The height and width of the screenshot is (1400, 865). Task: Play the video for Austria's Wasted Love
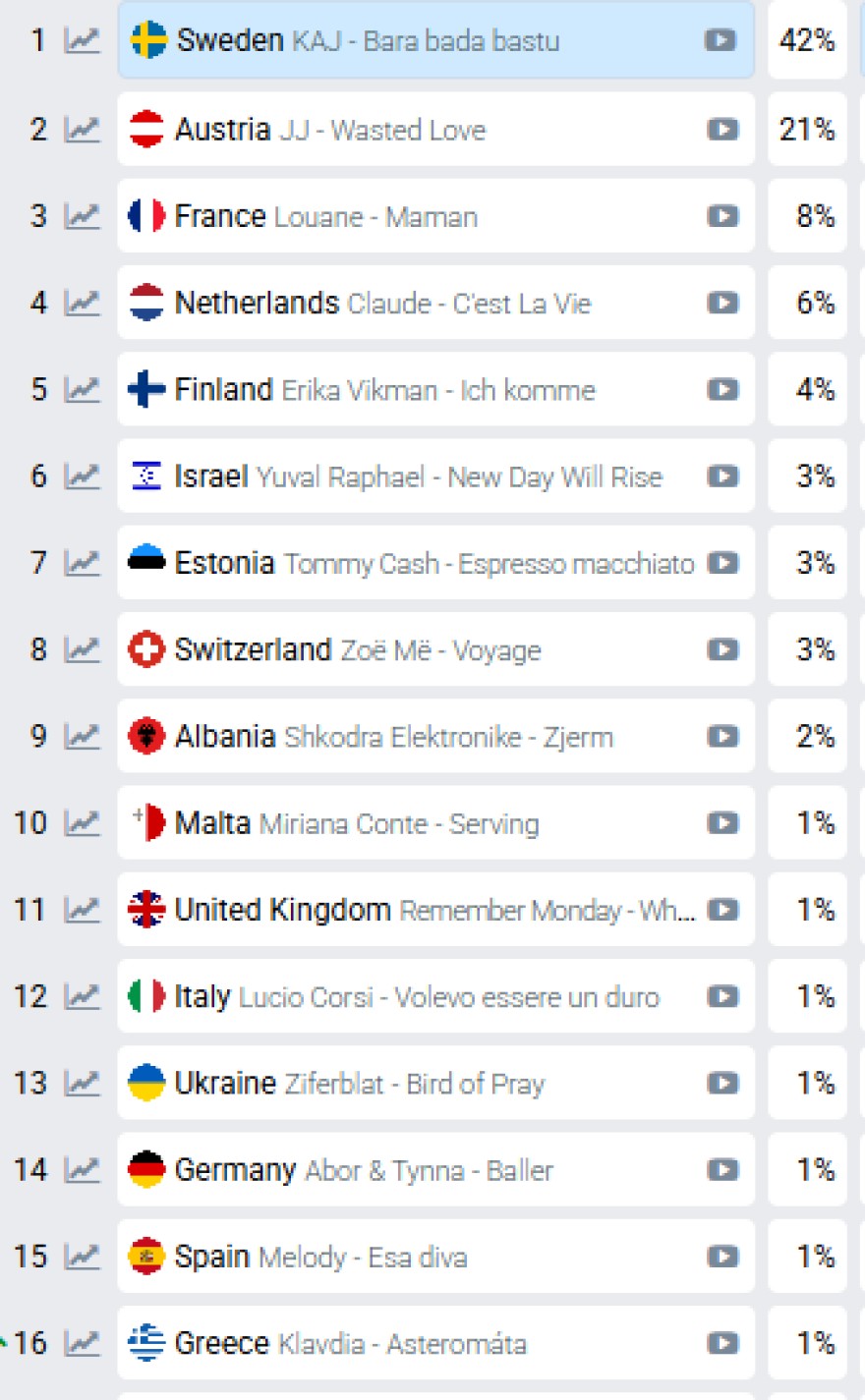722,130
